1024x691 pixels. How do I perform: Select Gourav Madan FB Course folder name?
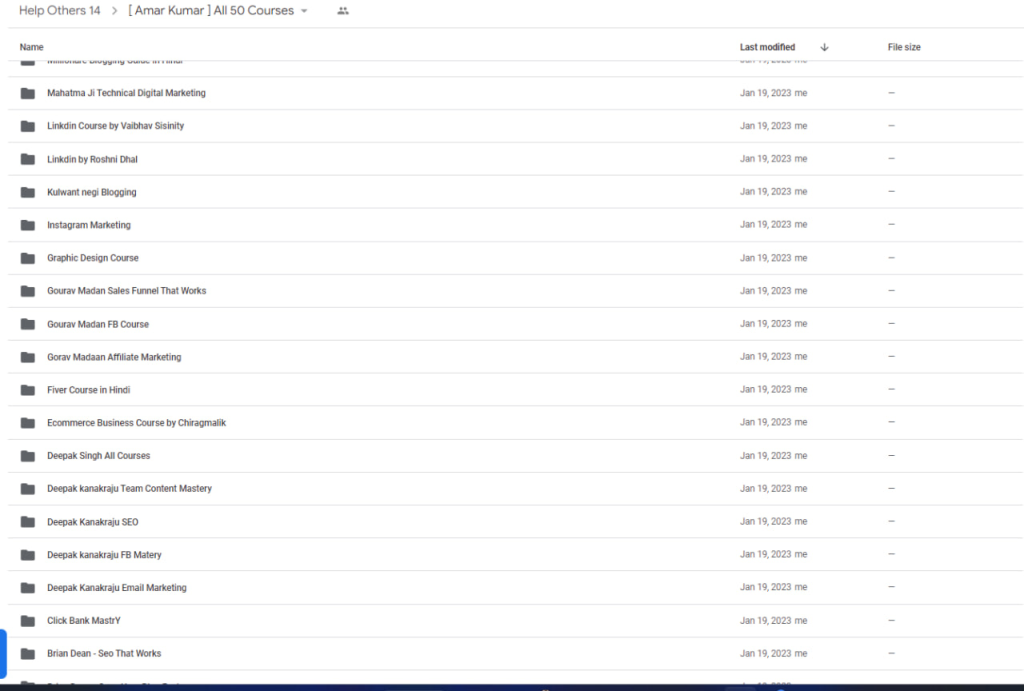(98, 324)
